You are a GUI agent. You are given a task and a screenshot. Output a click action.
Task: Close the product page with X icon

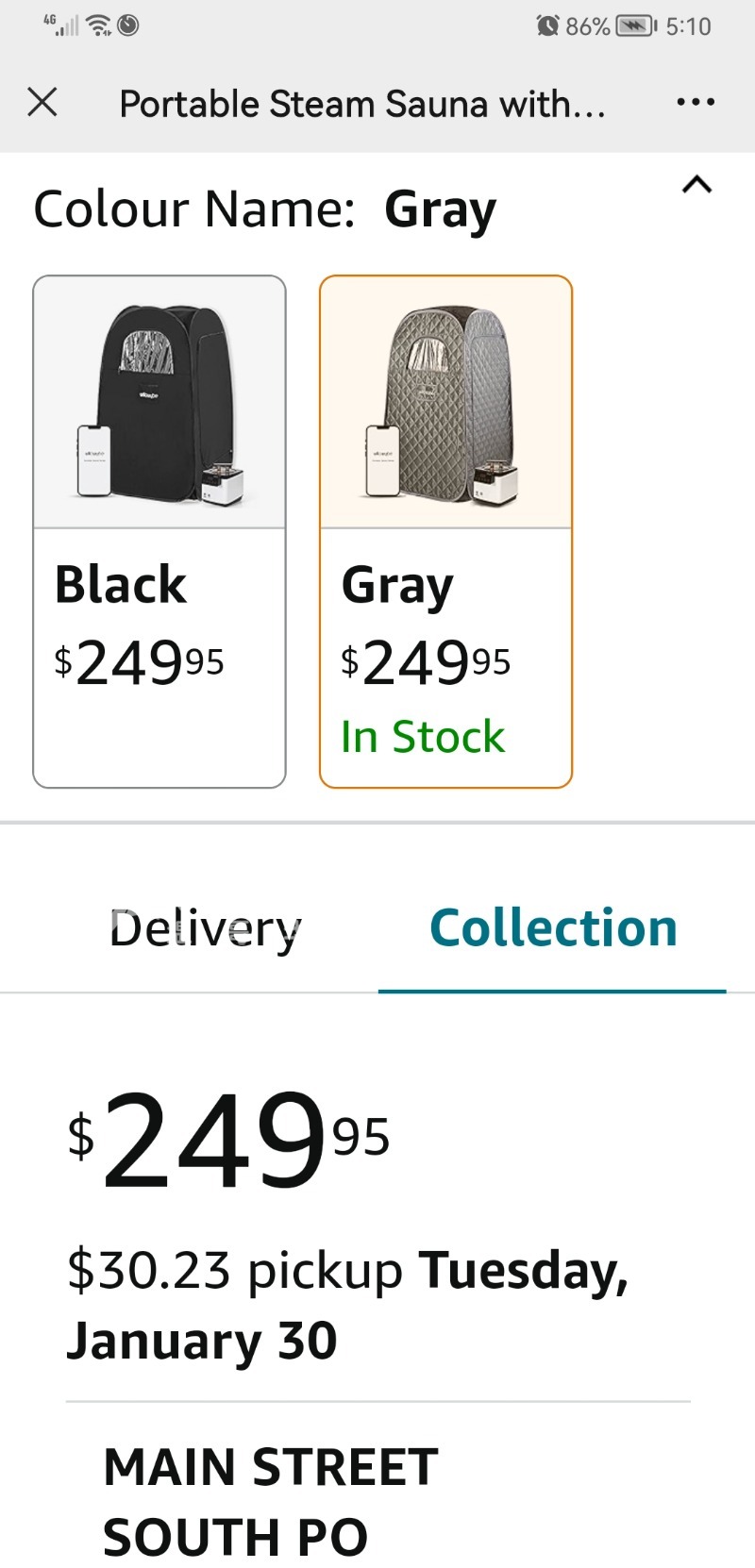point(42,102)
